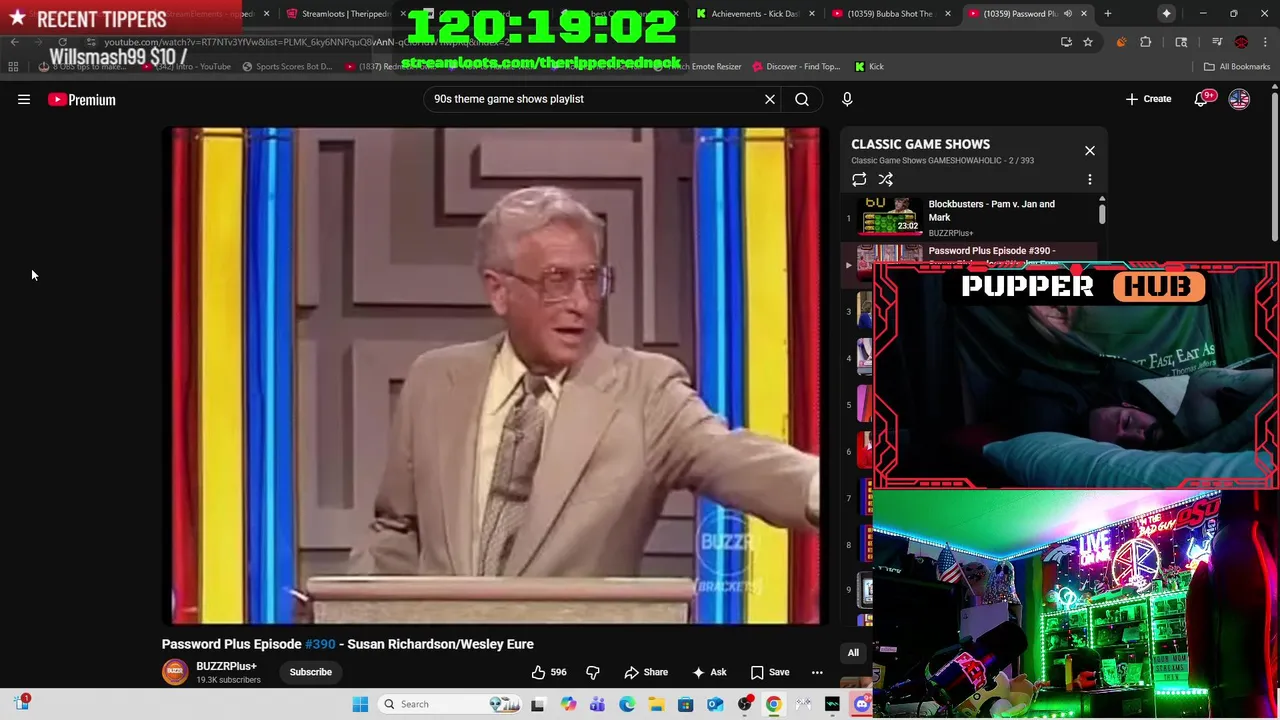Viewport: 1280px width, 720px height.
Task: Open the Chrome apps grid shortcut
Action: click(13, 67)
